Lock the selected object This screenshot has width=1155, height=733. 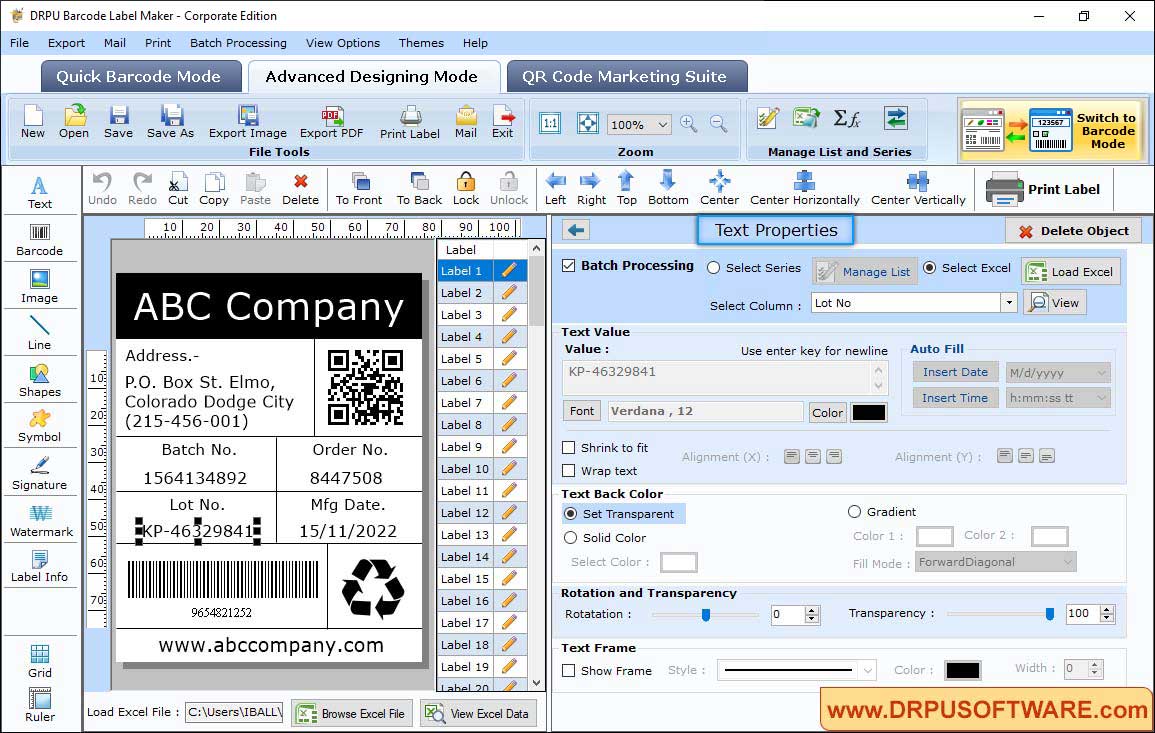(x=466, y=189)
